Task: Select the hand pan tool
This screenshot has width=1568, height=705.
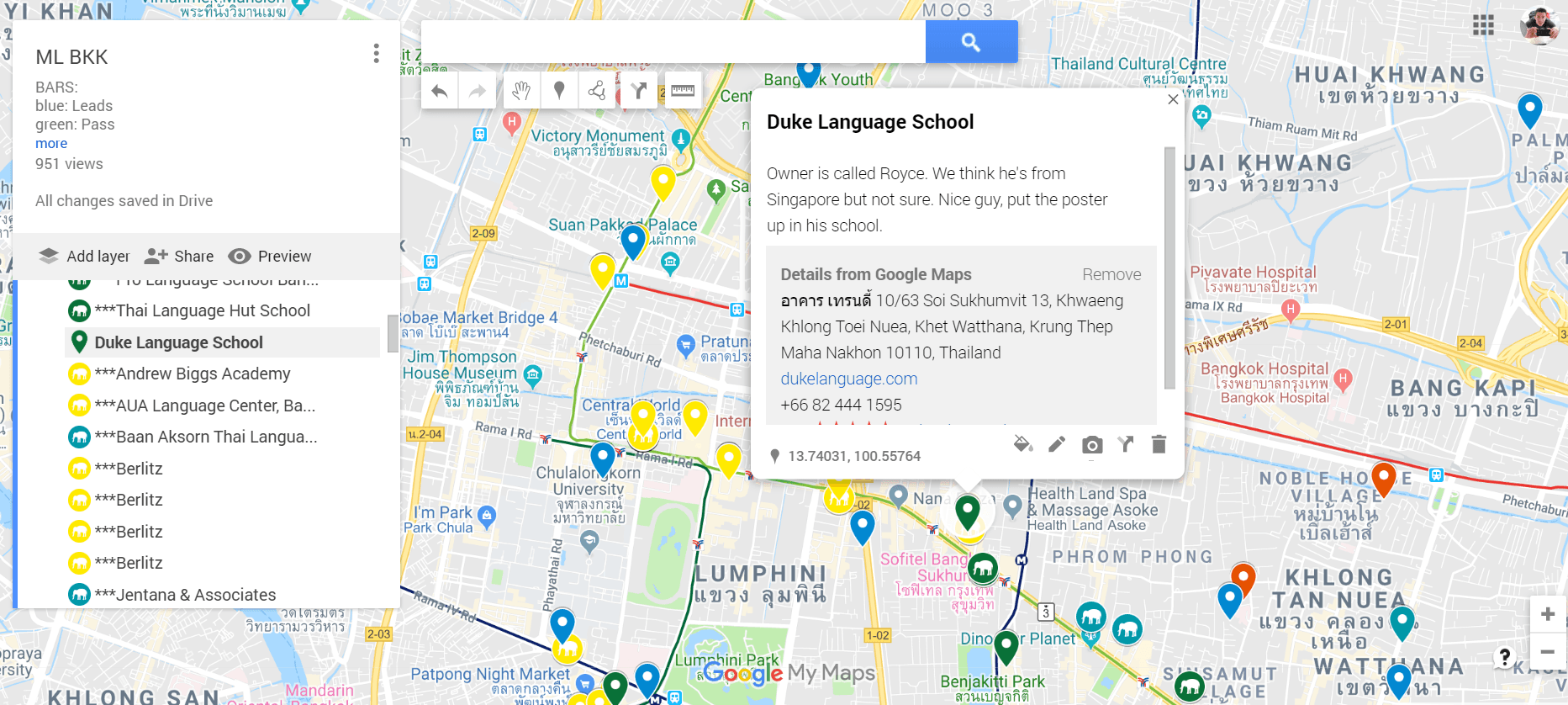Action: tap(521, 91)
